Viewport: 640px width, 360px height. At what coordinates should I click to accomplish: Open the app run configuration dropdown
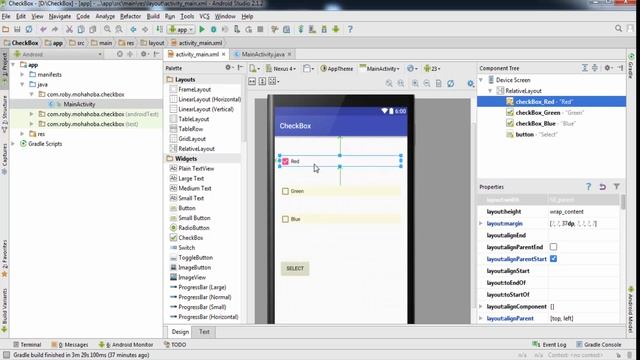click(x=180, y=29)
